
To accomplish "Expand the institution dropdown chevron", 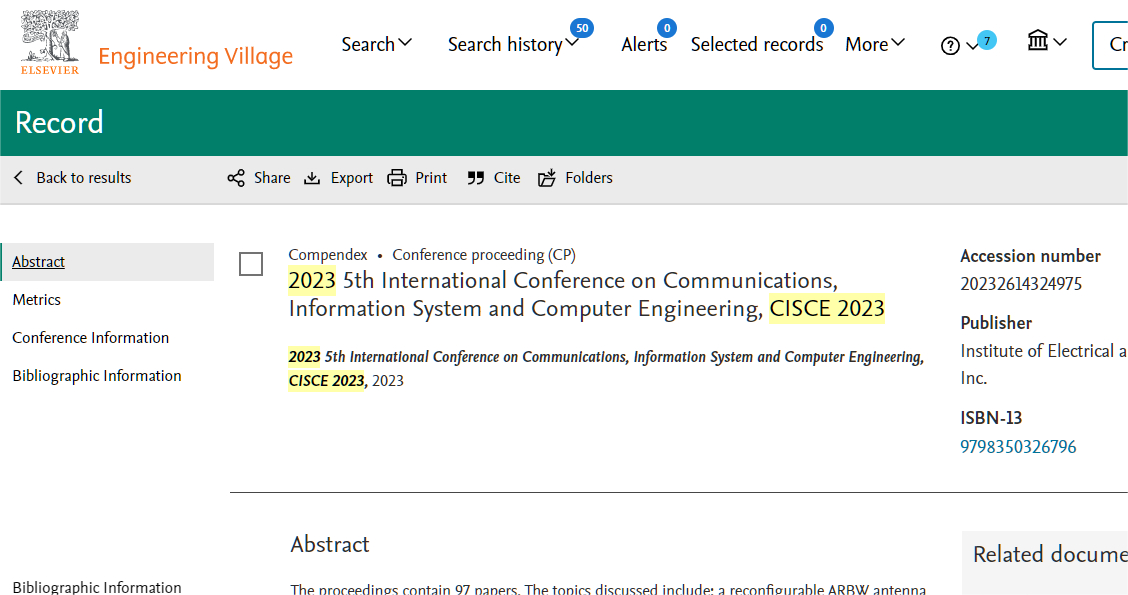I will pos(1060,42).
